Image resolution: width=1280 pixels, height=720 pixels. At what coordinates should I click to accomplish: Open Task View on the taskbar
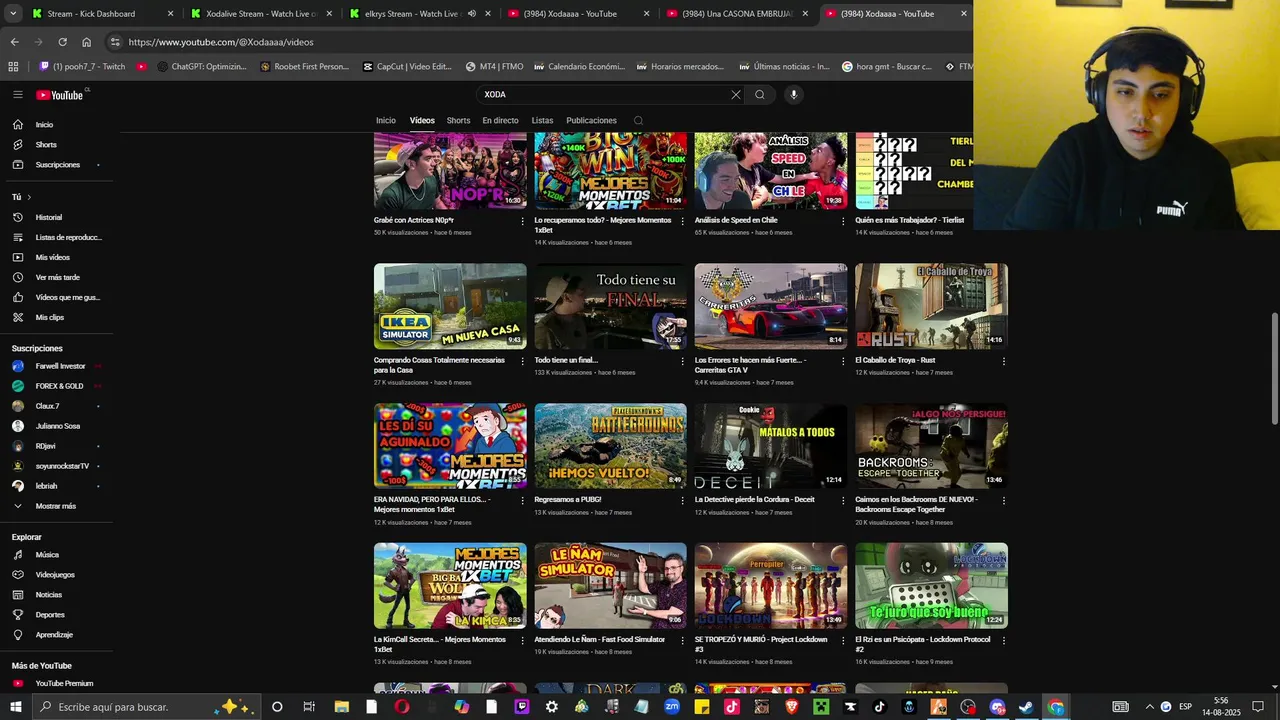coord(309,707)
